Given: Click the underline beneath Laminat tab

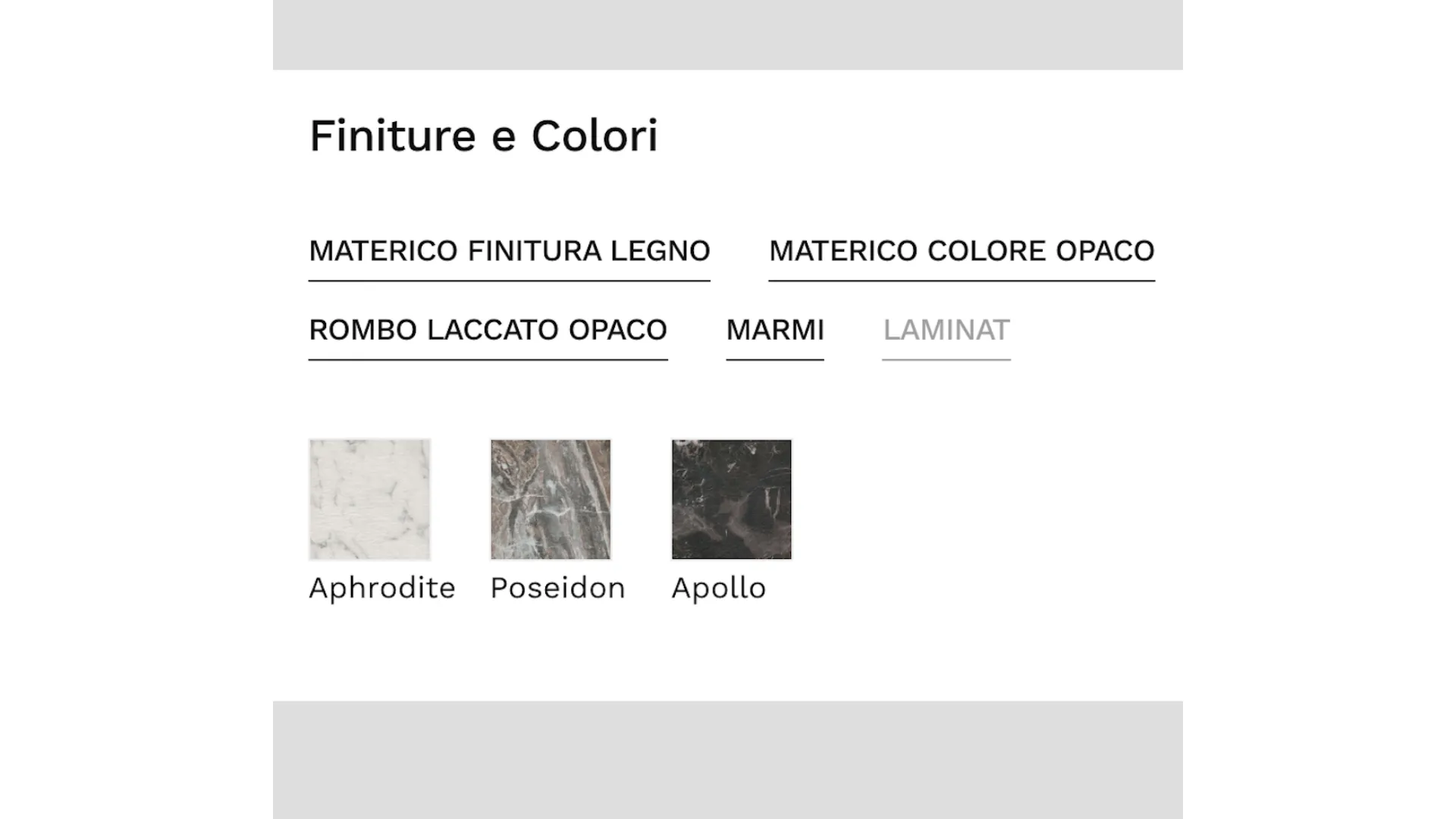Looking at the screenshot, I should pyautogui.click(x=946, y=359).
